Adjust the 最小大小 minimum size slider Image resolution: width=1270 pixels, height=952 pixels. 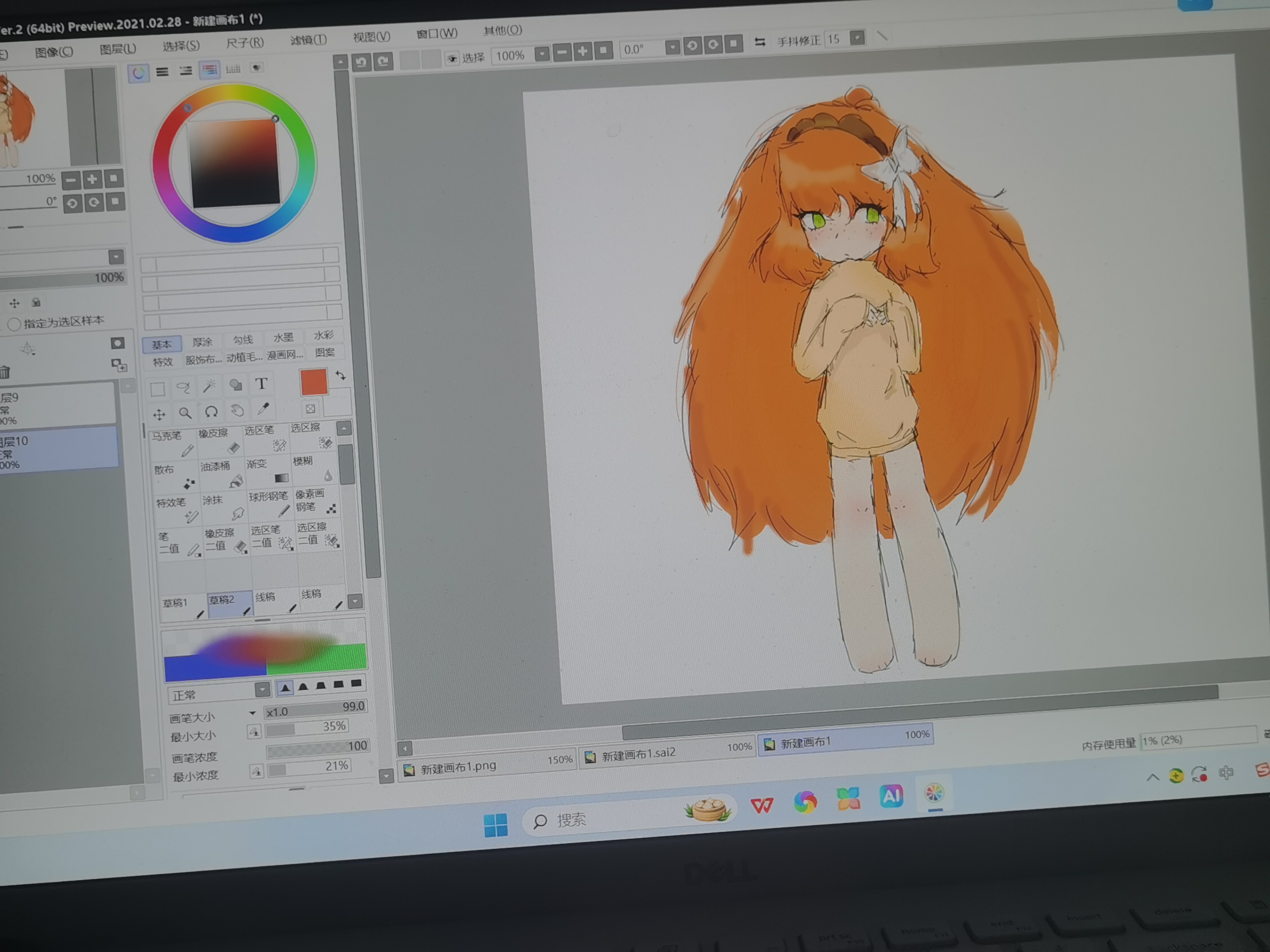point(307,728)
